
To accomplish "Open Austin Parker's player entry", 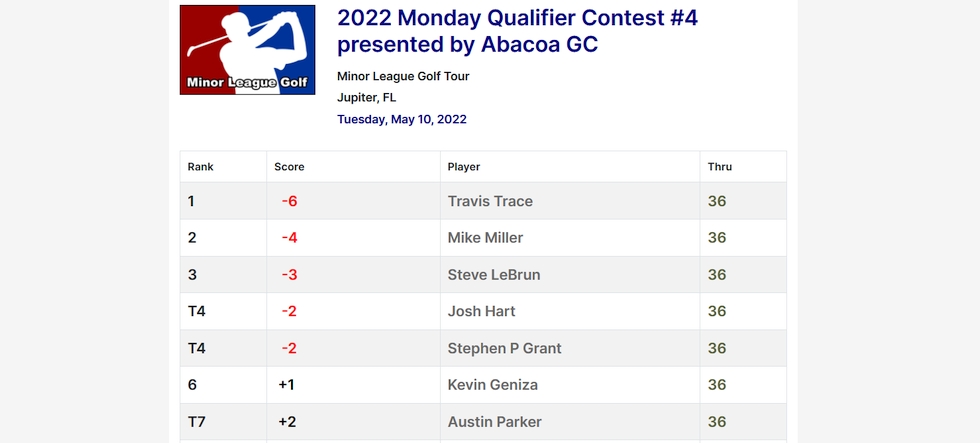I will tap(494, 422).
